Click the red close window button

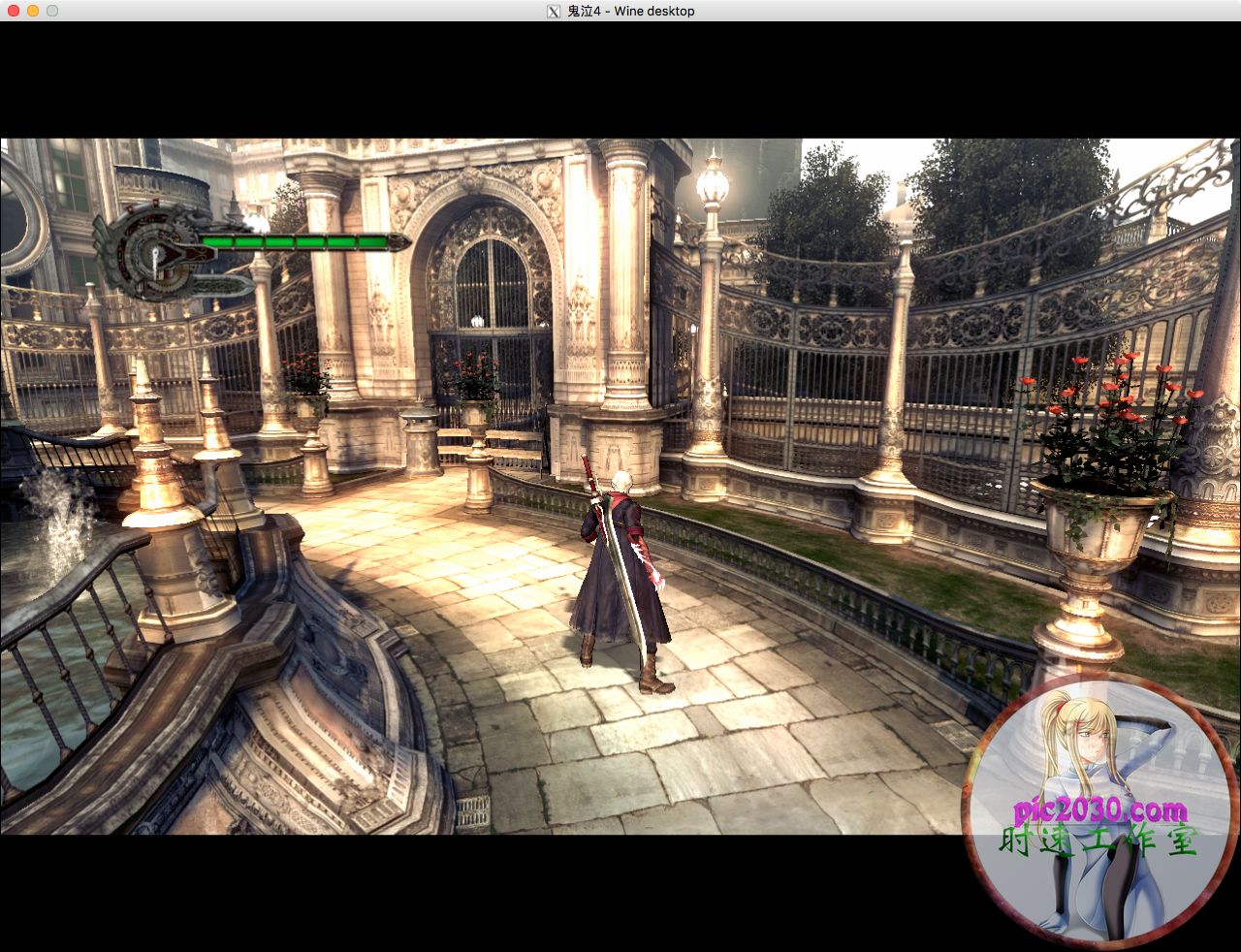pos(14,11)
